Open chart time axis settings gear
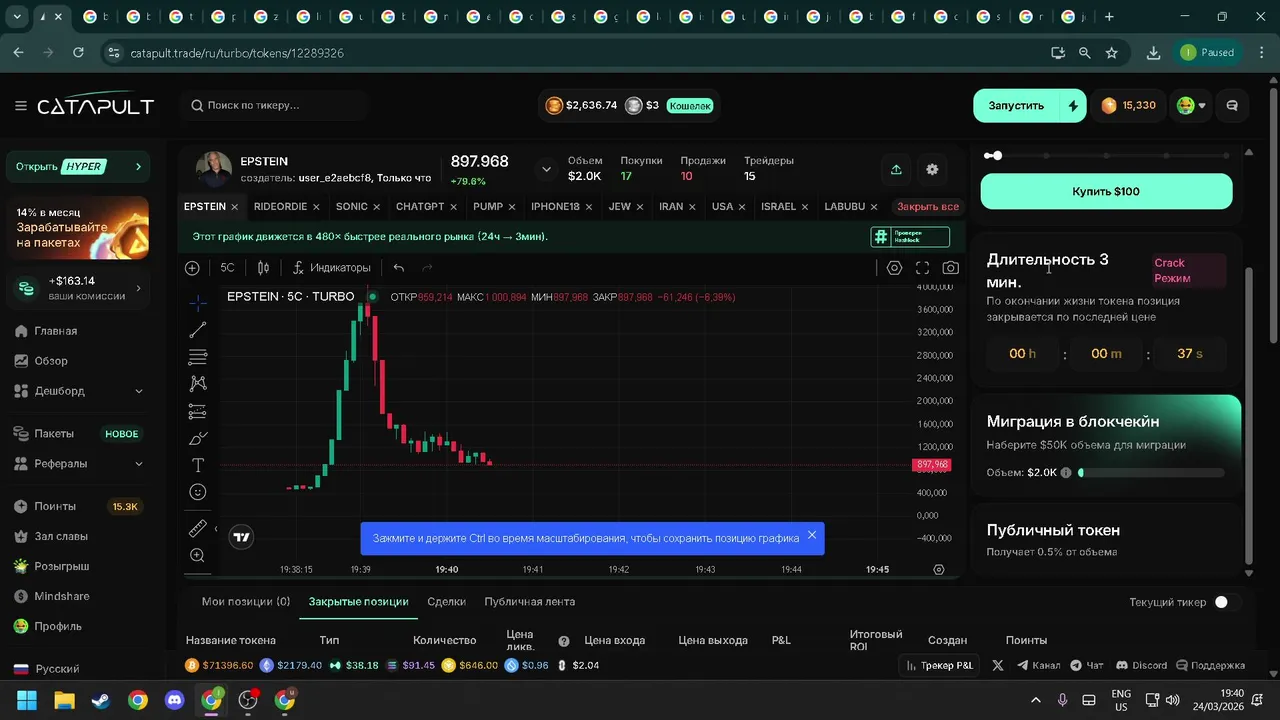1280x720 pixels. [938, 569]
